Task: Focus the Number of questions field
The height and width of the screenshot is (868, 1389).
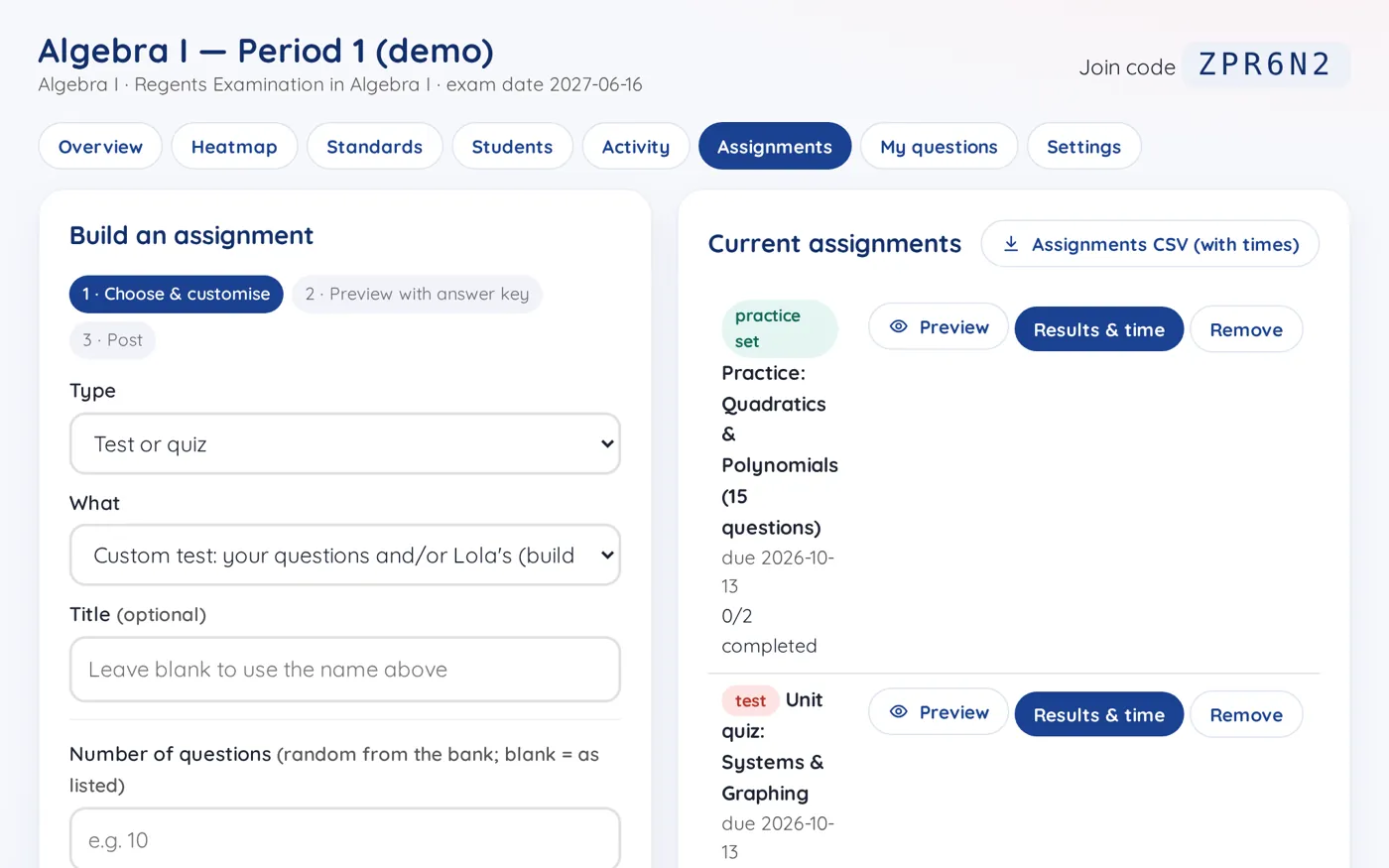Action: coord(345,839)
